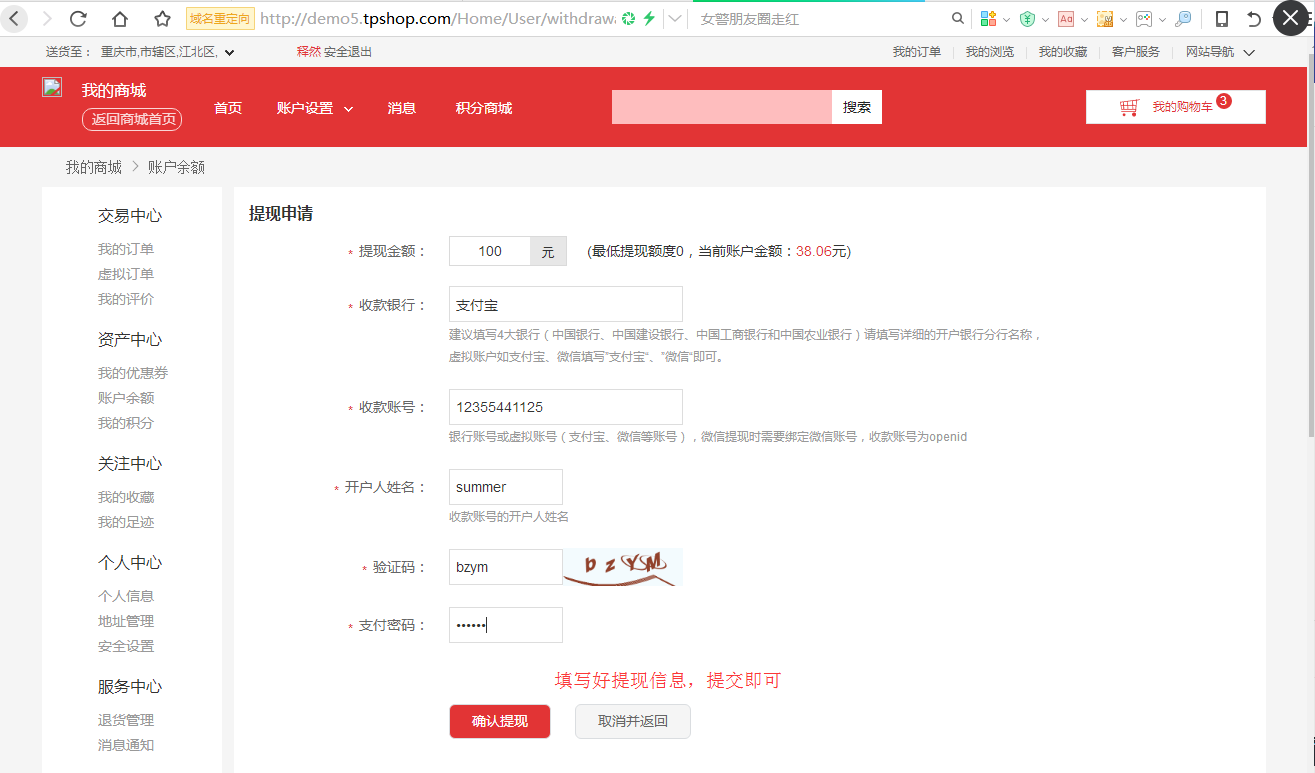Image resolution: width=1315 pixels, height=773 pixels.
Task: Click the coupon clipper extension icon
Action: [1105, 18]
